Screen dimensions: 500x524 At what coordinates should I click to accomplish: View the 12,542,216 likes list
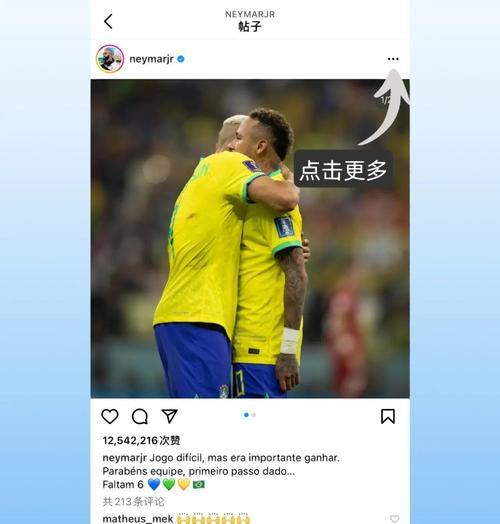(141, 440)
